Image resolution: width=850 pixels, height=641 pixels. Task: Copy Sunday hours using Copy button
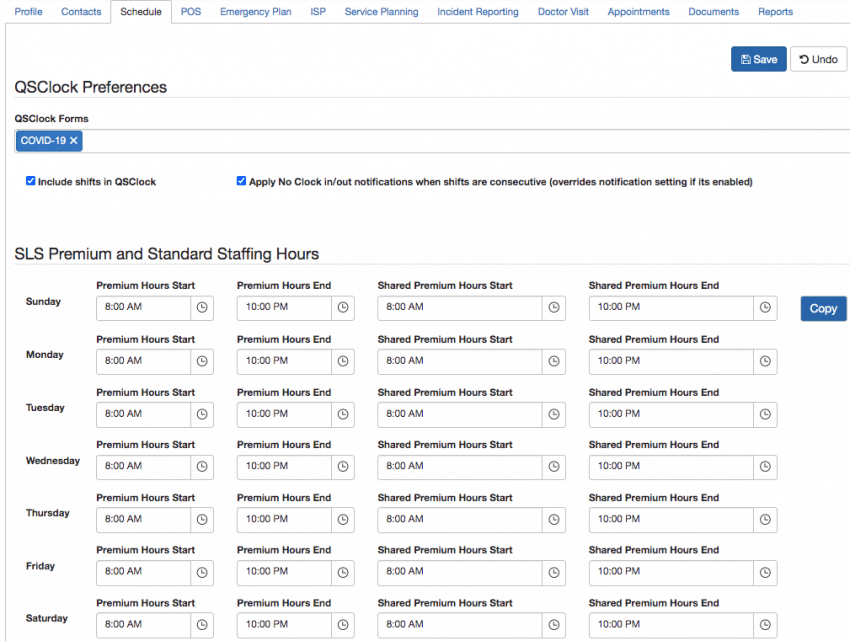pos(823,309)
